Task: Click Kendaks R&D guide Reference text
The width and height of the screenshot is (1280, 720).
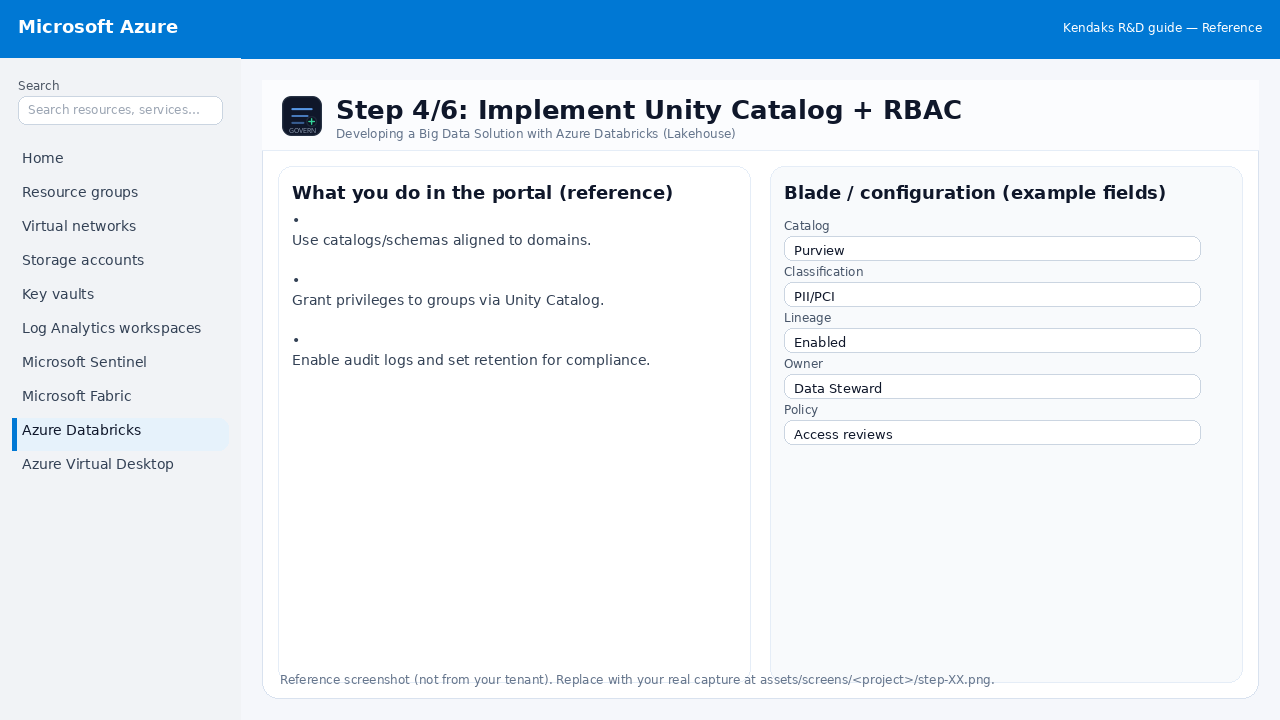Action: [1162, 28]
